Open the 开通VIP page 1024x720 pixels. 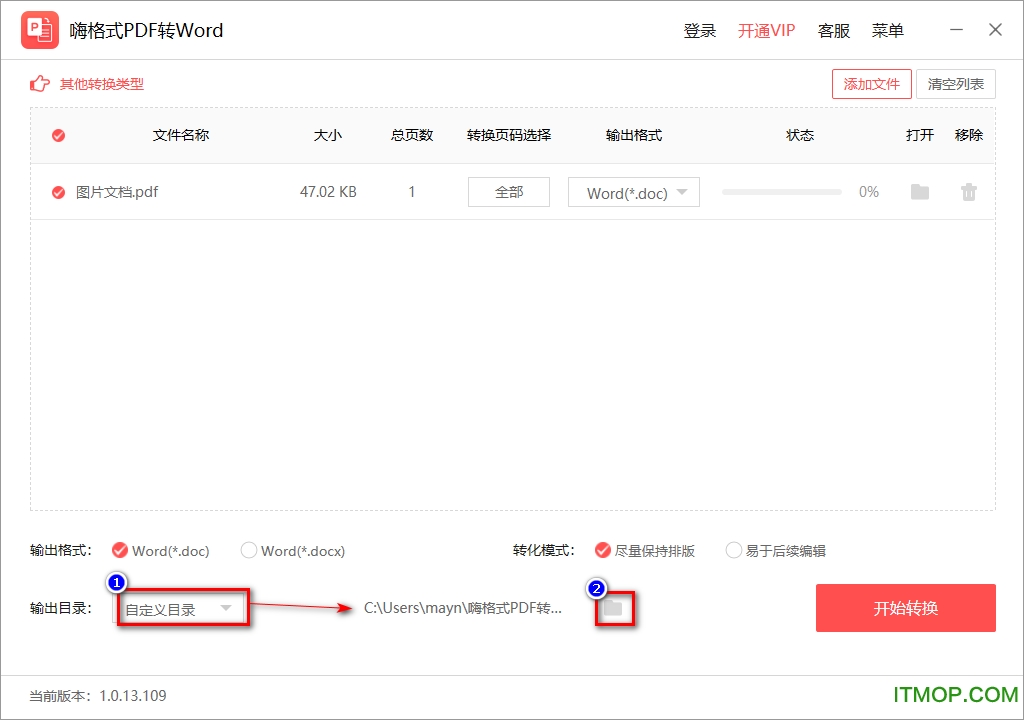[x=766, y=30]
